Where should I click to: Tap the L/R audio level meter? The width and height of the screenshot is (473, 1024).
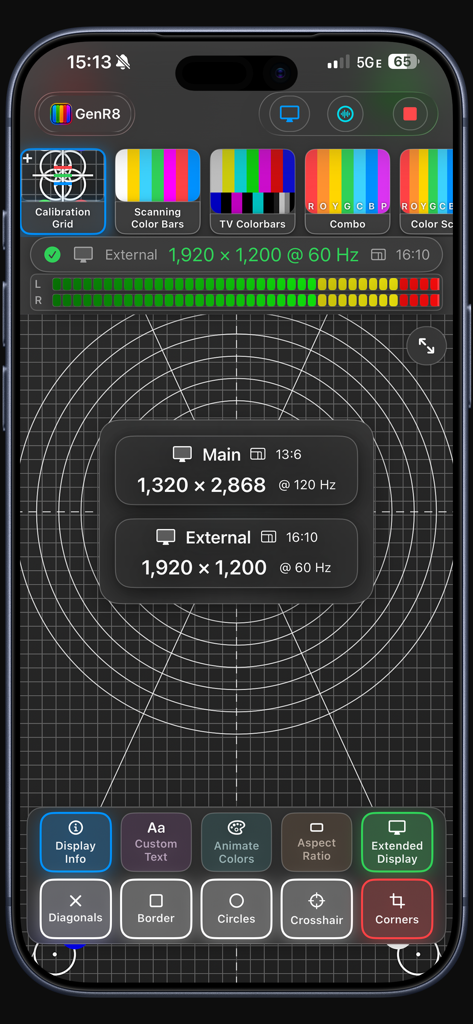click(236, 293)
